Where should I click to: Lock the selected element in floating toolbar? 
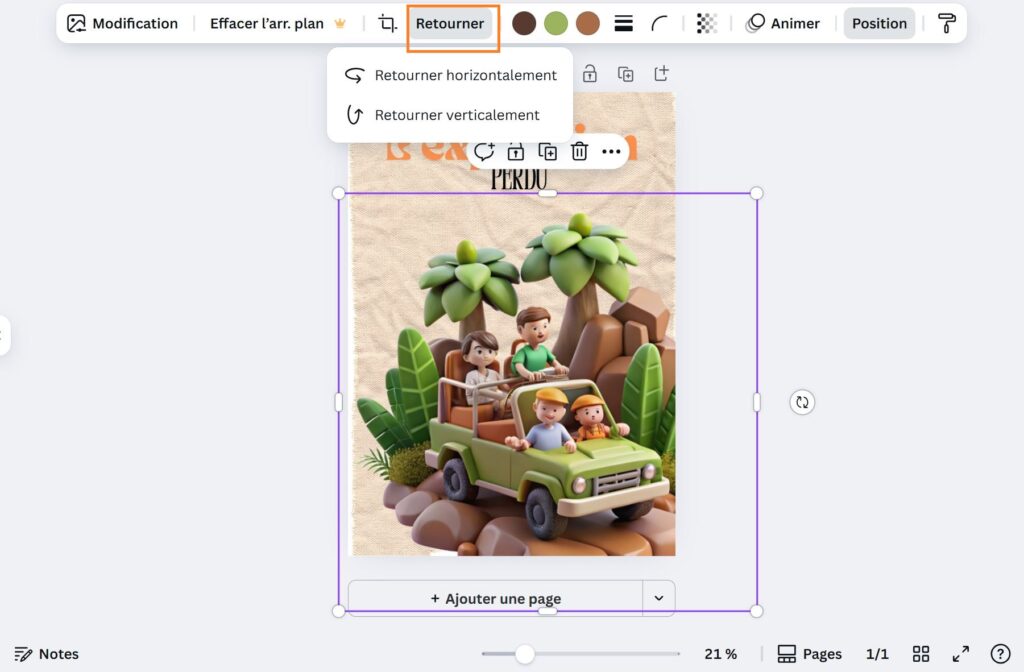tap(516, 152)
